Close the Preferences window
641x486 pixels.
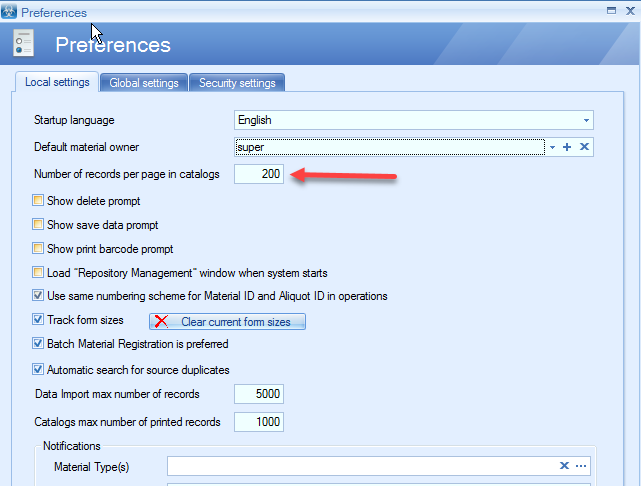(629, 11)
